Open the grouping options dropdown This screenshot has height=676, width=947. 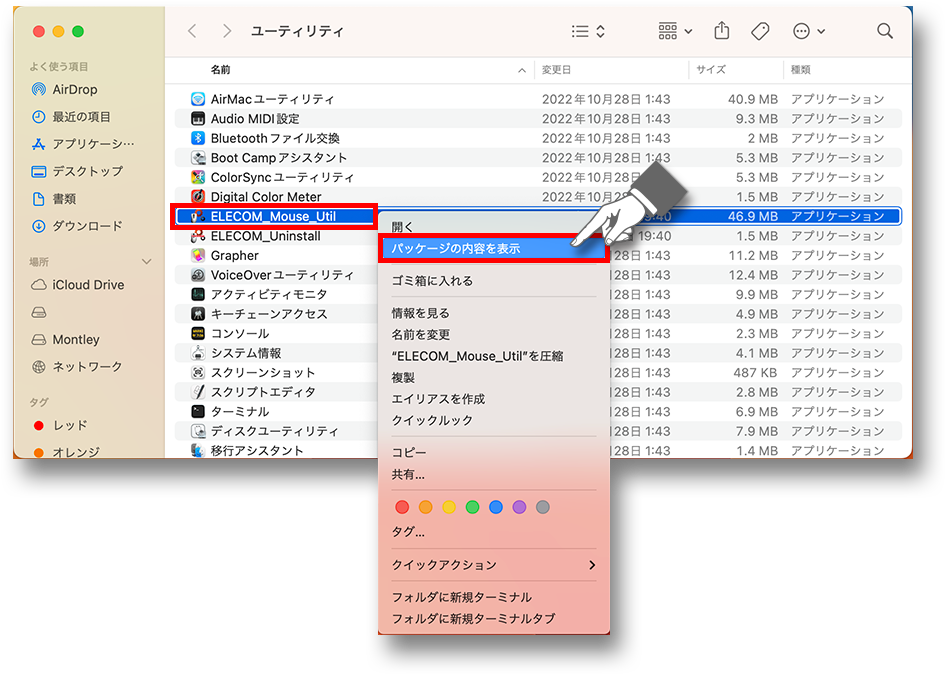click(675, 31)
